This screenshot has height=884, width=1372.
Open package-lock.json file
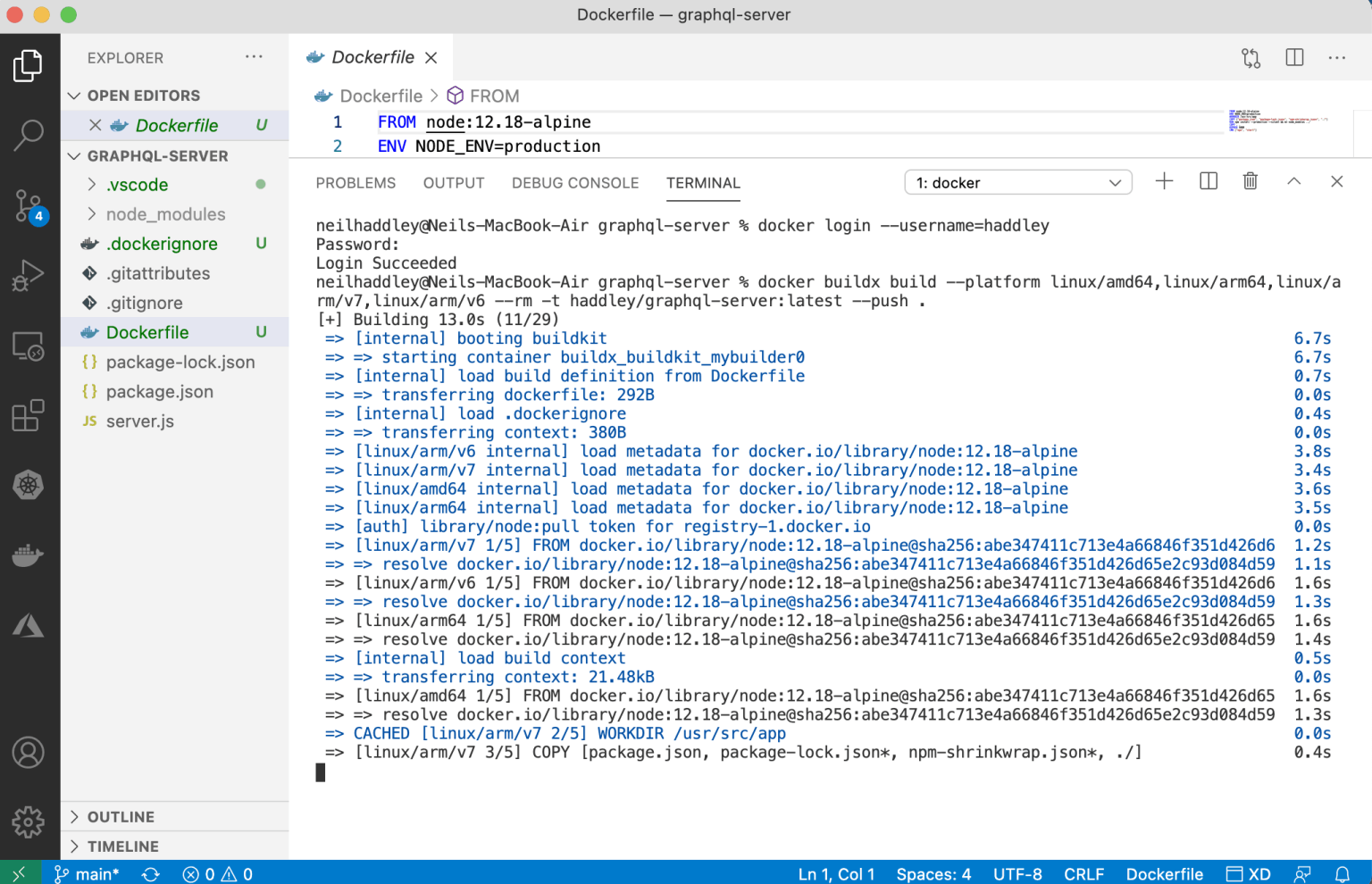(180, 362)
